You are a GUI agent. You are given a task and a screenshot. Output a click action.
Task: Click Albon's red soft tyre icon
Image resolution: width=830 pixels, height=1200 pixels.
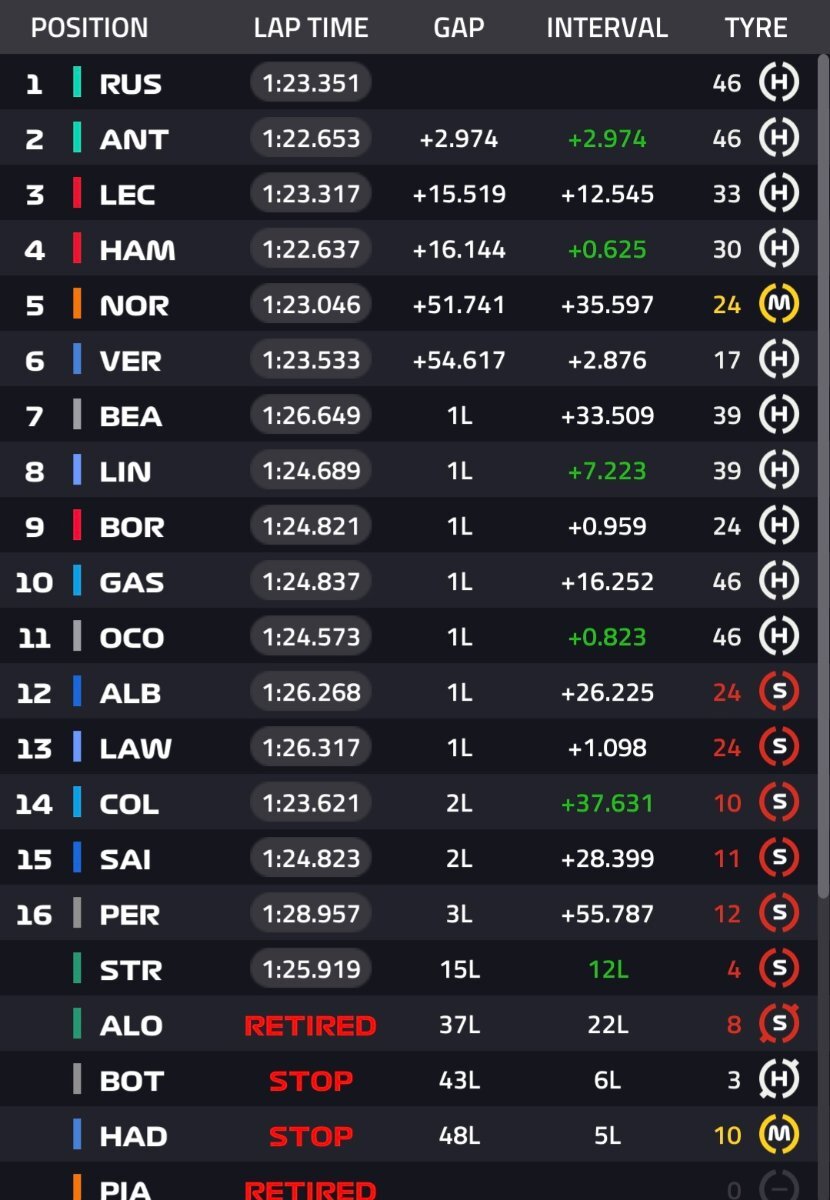pyautogui.click(x=779, y=691)
